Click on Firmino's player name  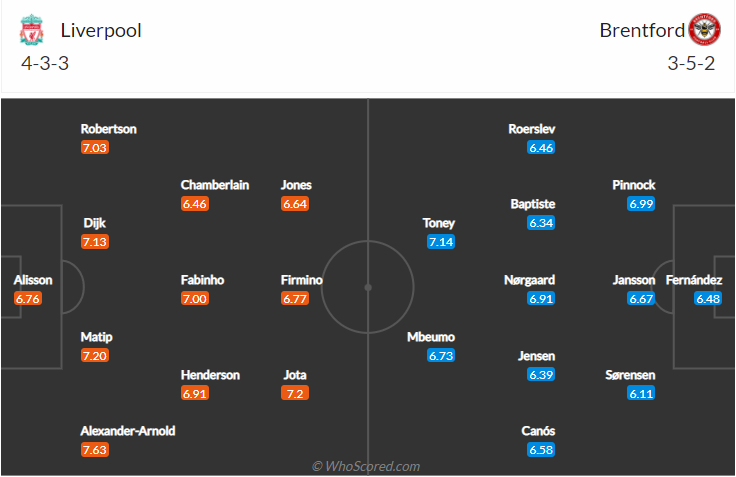(301, 281)
